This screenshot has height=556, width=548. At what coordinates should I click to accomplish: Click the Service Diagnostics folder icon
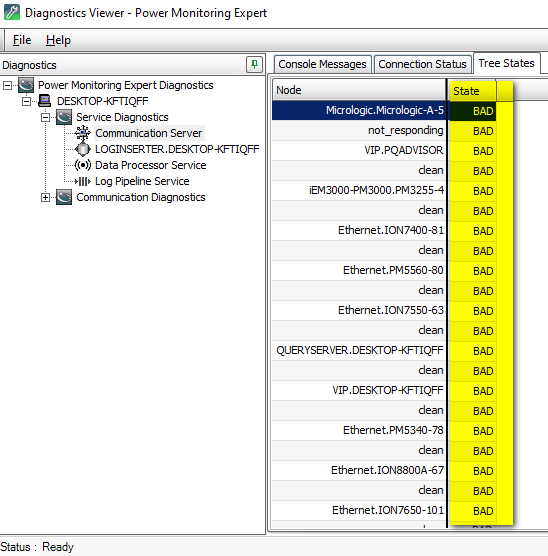tap(64, 117)
